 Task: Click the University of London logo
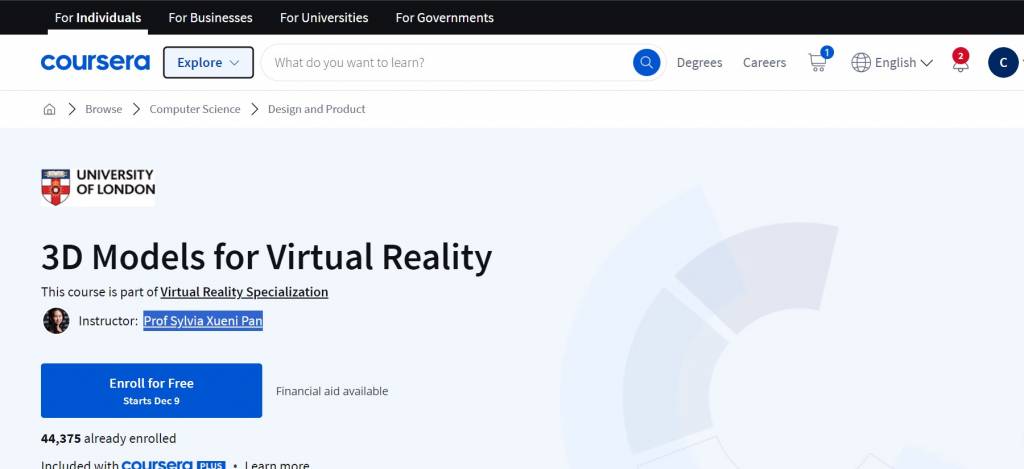click(98, 187)
